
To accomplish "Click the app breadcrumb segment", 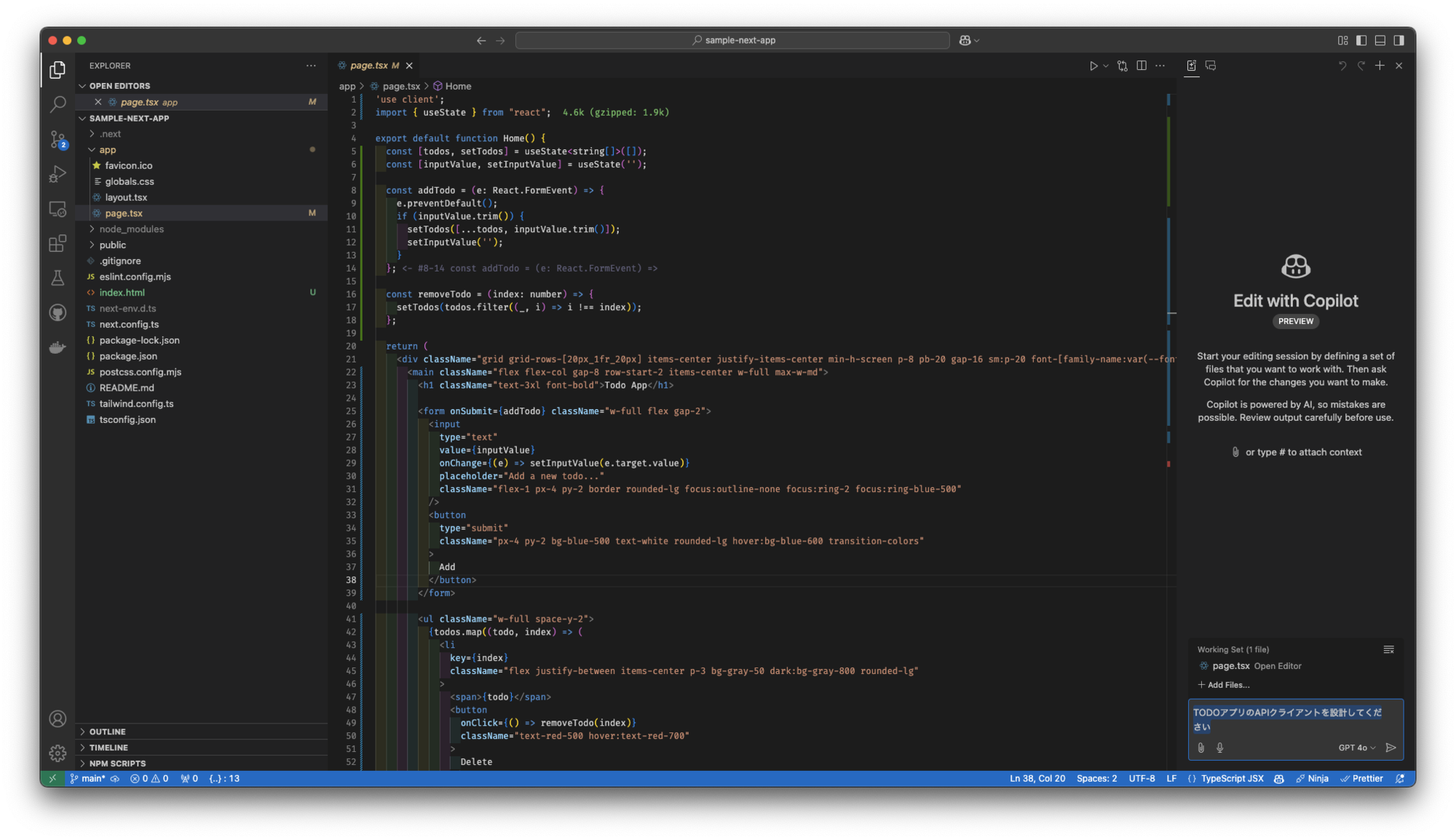I will click(347, 86).
